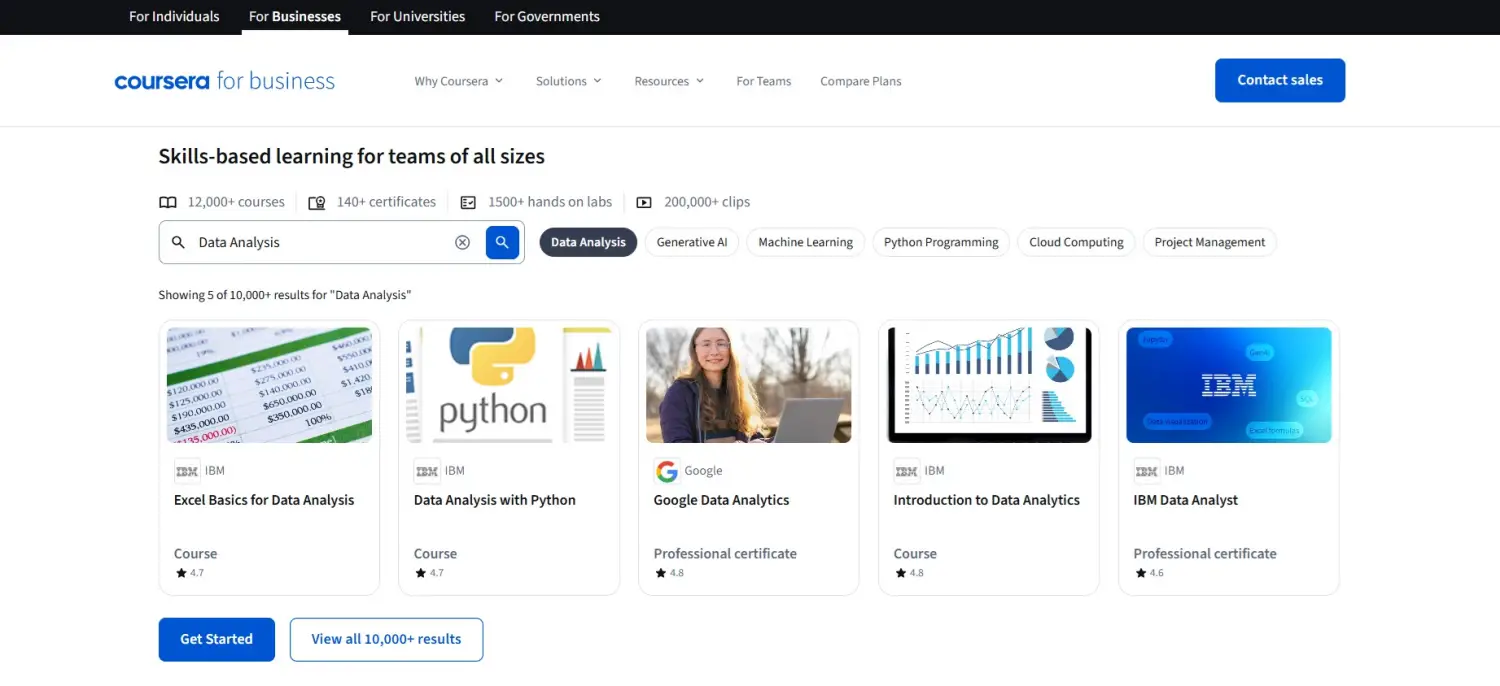The image size is (1500, 686).
Task: Select the Project Management filter chip
Action: (1210, 242)
